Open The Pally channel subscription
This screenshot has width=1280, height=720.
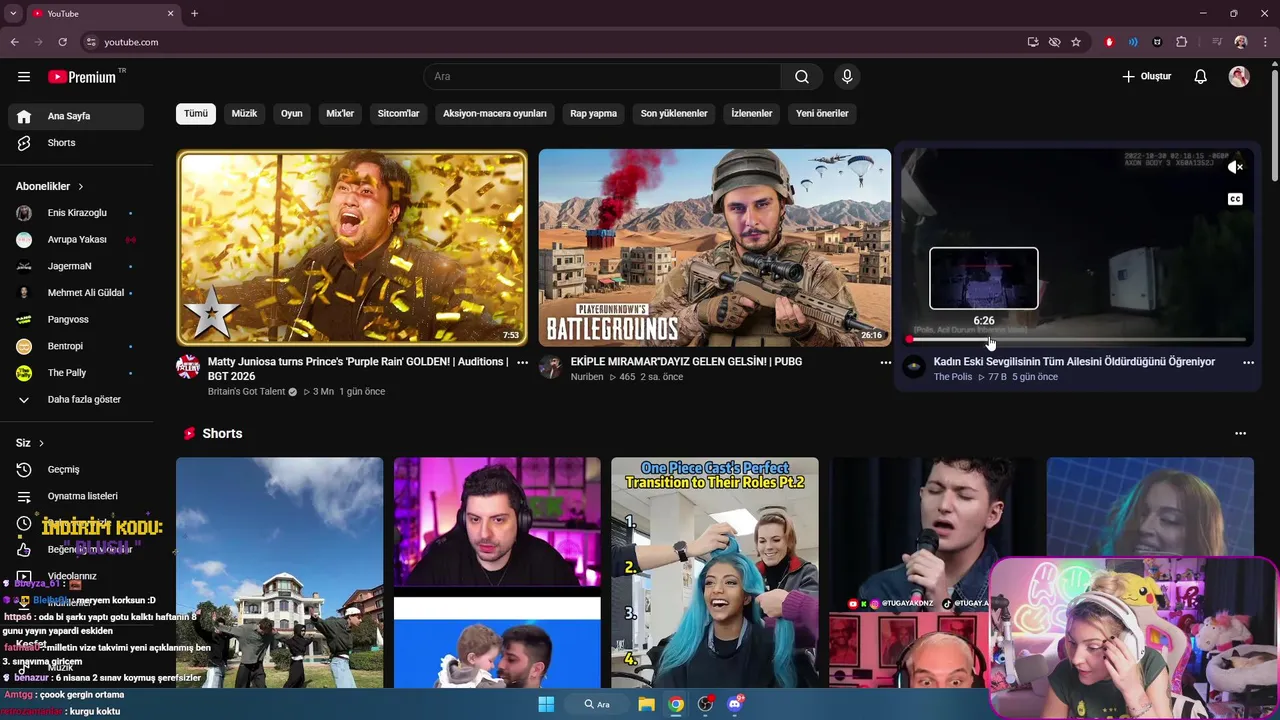76,373
